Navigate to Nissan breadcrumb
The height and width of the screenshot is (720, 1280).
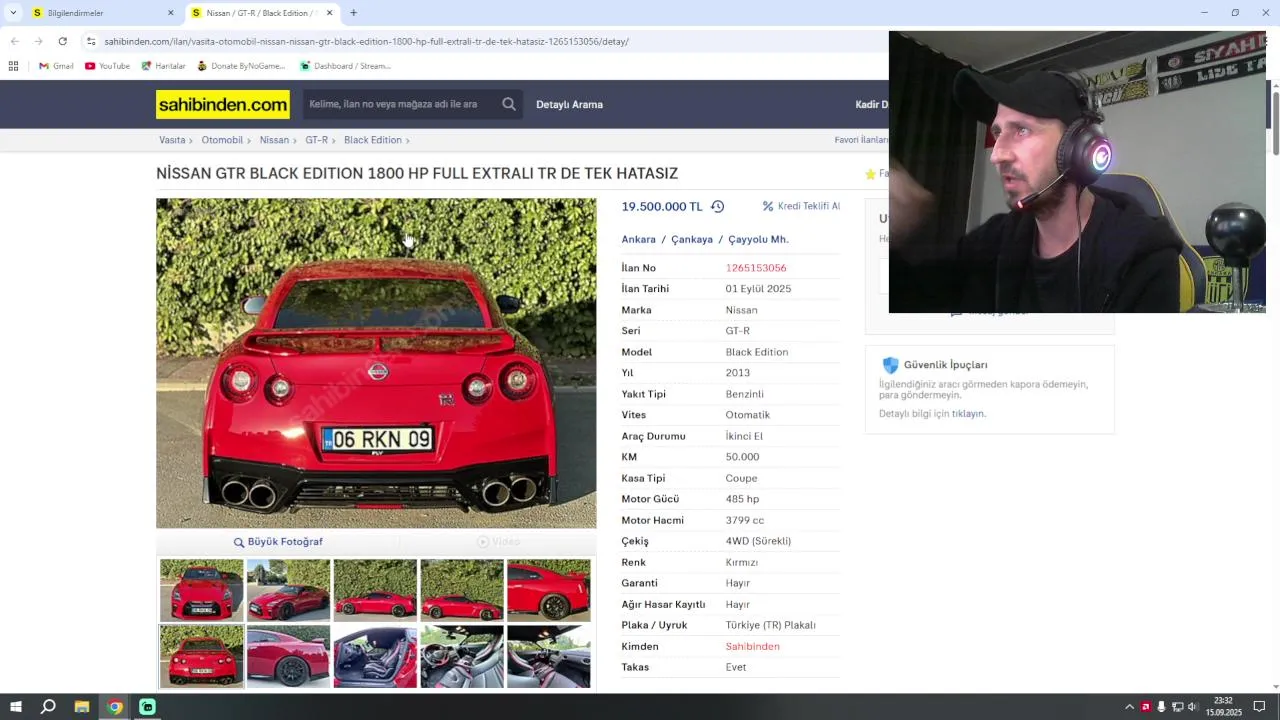274,140
